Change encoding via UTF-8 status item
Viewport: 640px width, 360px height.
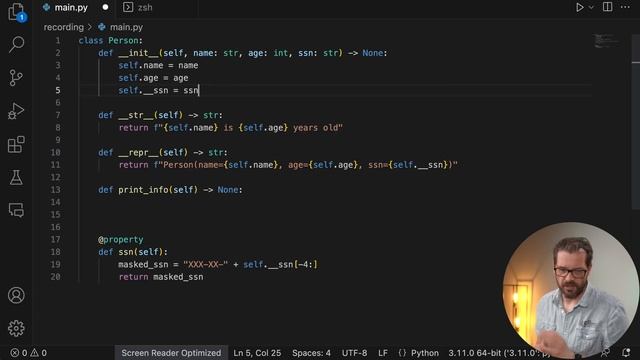pyautogui.click(x=354, y=353)
